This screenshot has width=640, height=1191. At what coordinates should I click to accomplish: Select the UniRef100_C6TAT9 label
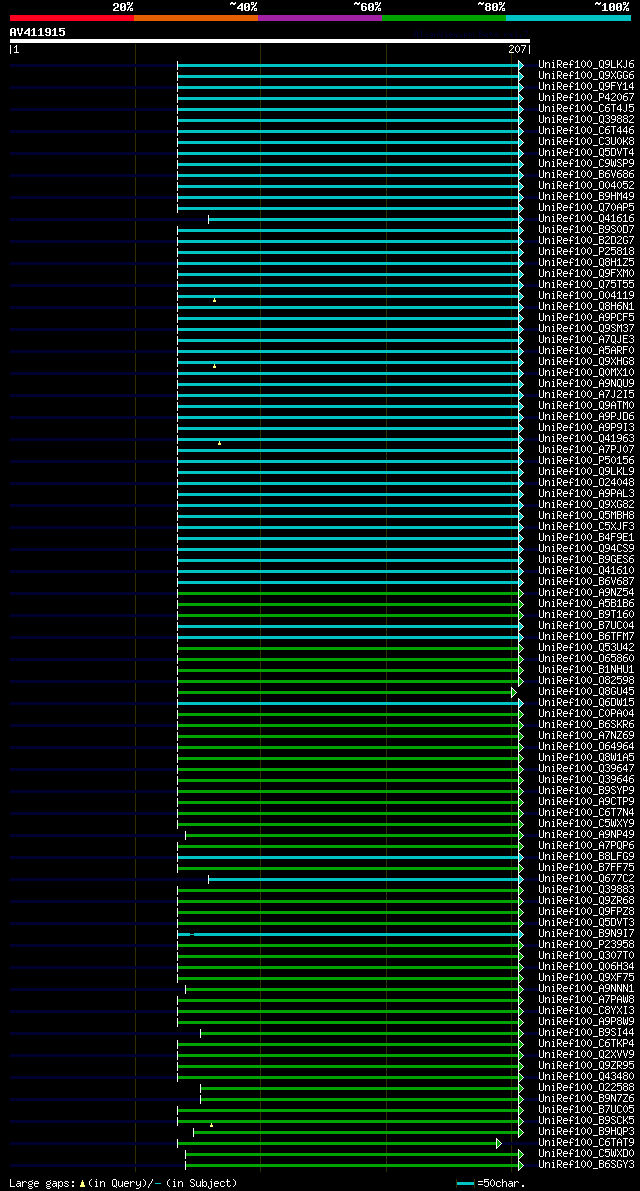click(586, 1143)
